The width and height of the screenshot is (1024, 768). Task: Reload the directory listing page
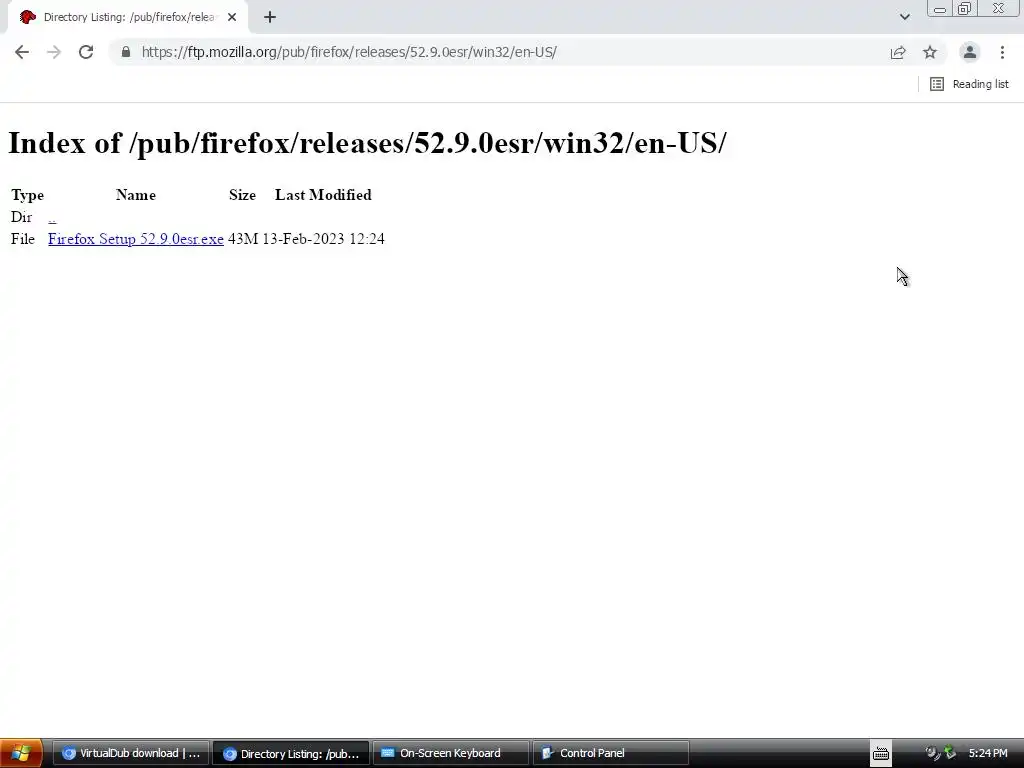point(86,52)
